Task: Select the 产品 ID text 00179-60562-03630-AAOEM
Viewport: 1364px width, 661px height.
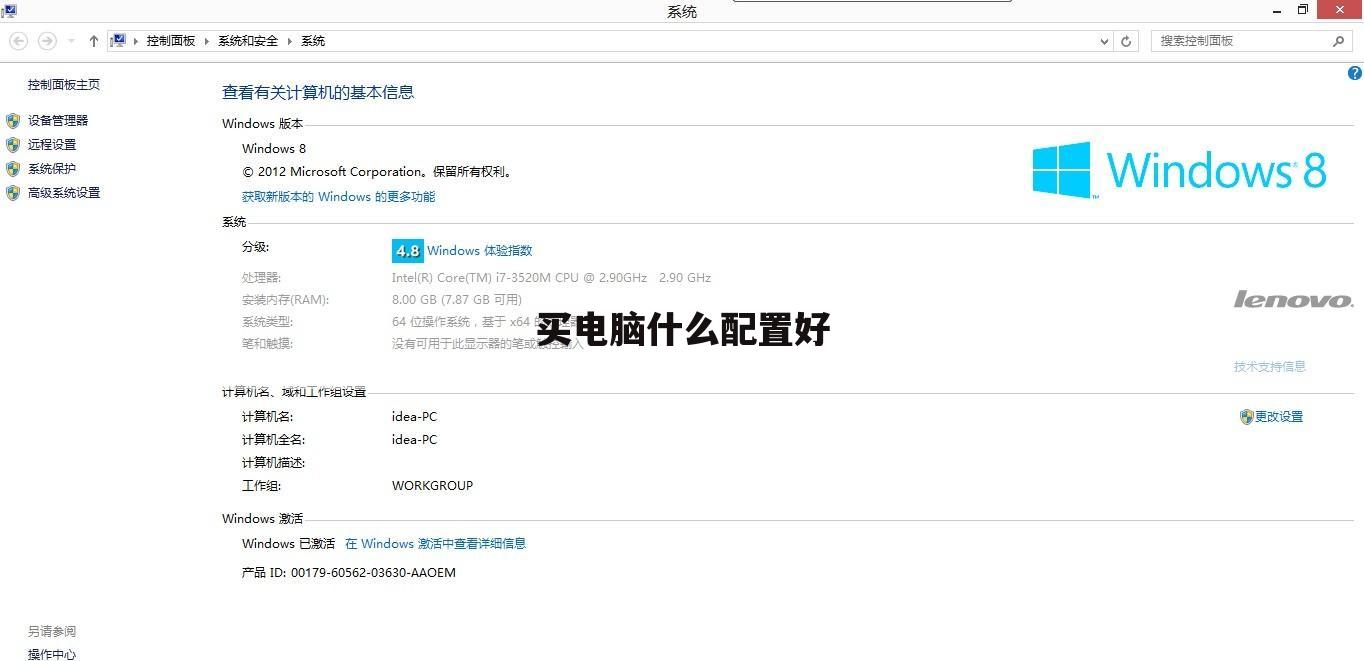Action: (x=373, y=573)
